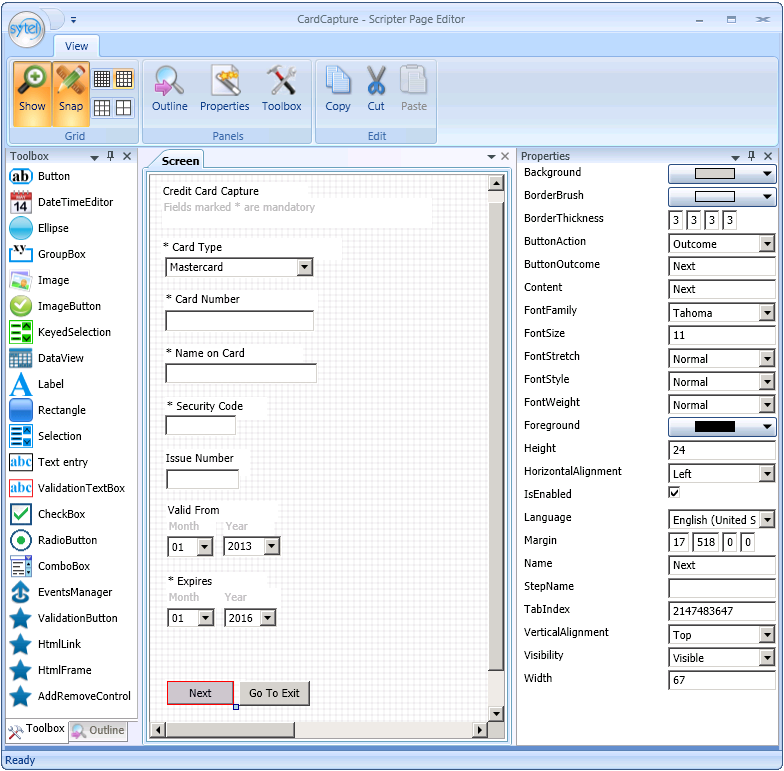
Task: Select the AddRemoveControl tool
Action: 70,696
